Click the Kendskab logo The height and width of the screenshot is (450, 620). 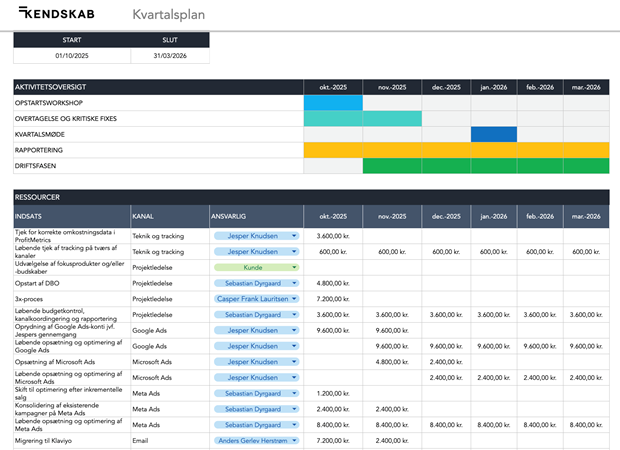click(x=59, y=14)
